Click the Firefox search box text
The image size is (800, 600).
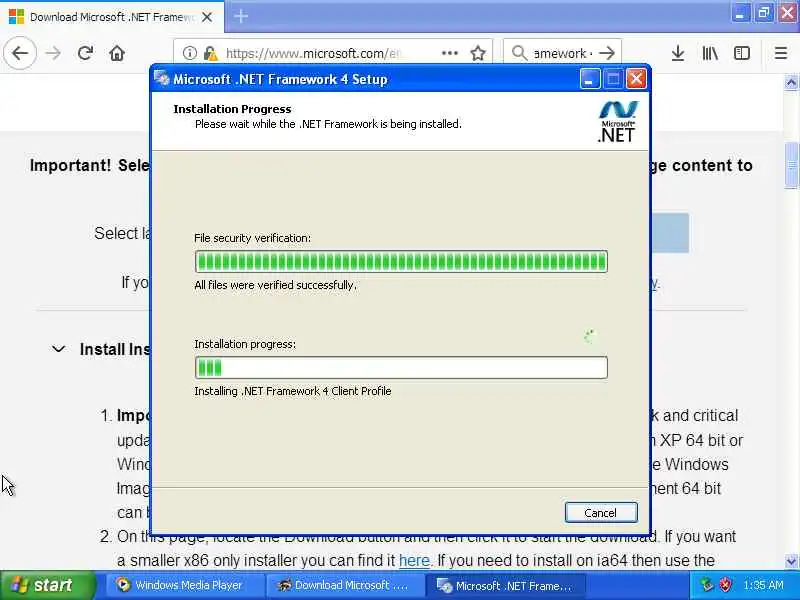(x=563, y=53)
